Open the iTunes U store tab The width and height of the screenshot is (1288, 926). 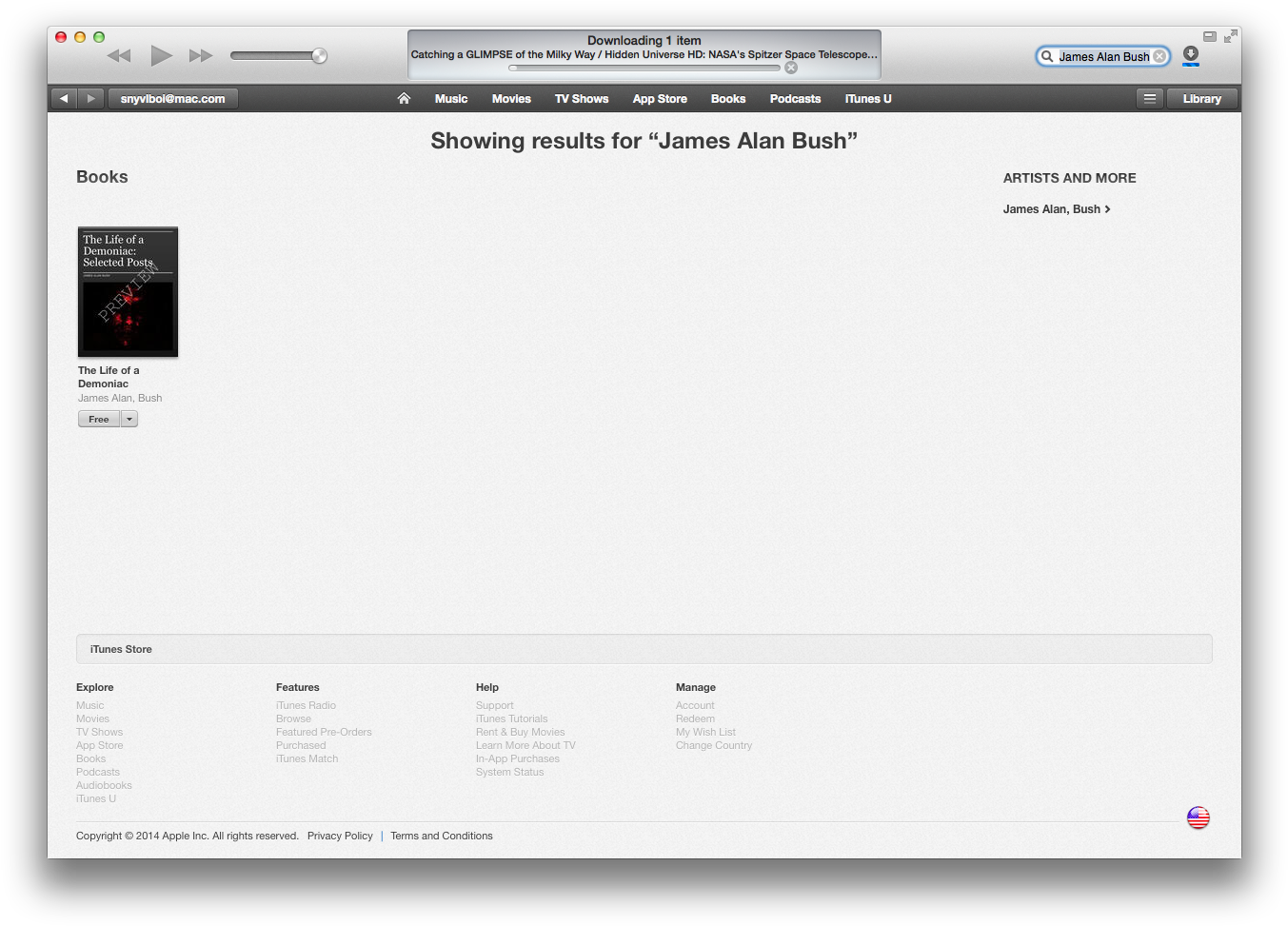pyautogui.click(x=868, y=99)
